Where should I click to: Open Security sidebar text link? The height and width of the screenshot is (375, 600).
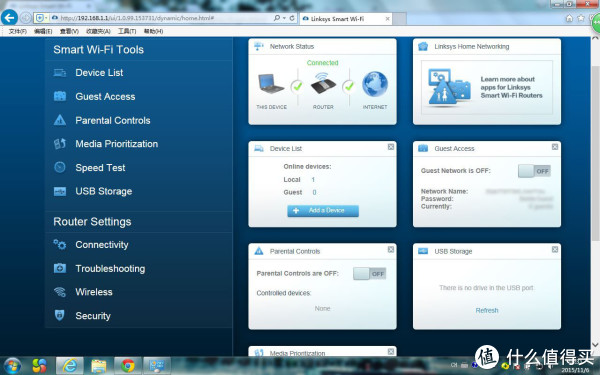click(93, 316)
